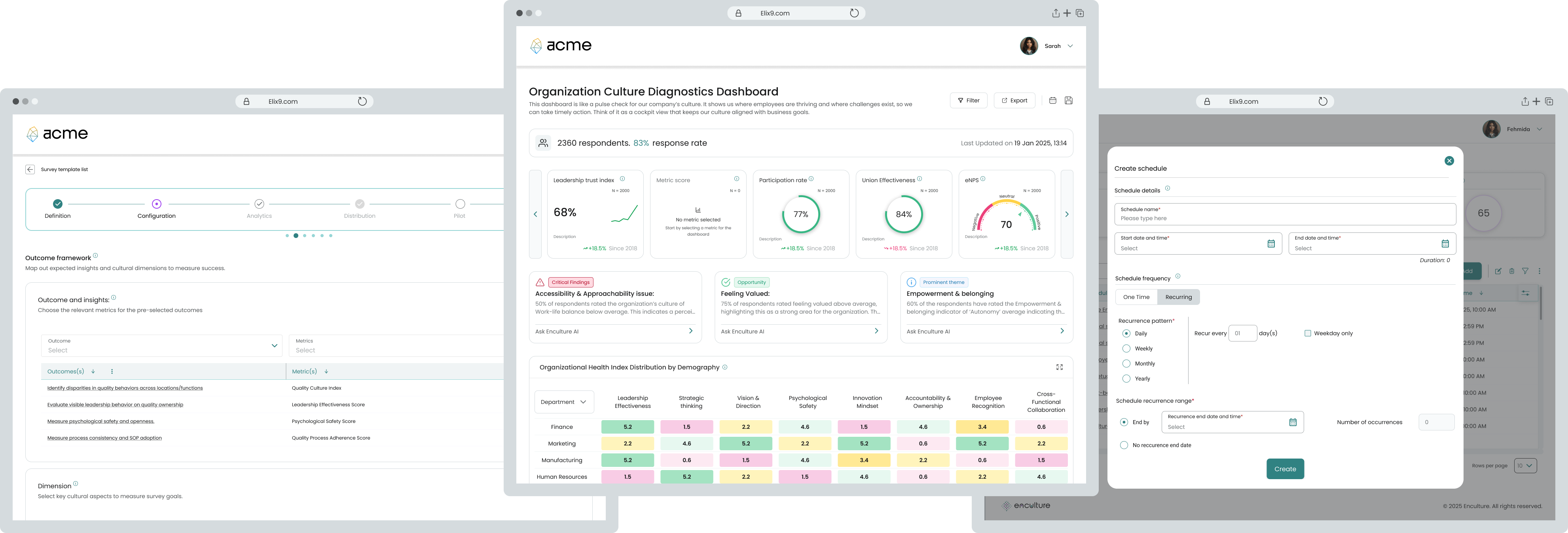Open the Department dropdown on the health index chart
The height and width of the screenshot is (533, 1568).
tap(564, 402)
